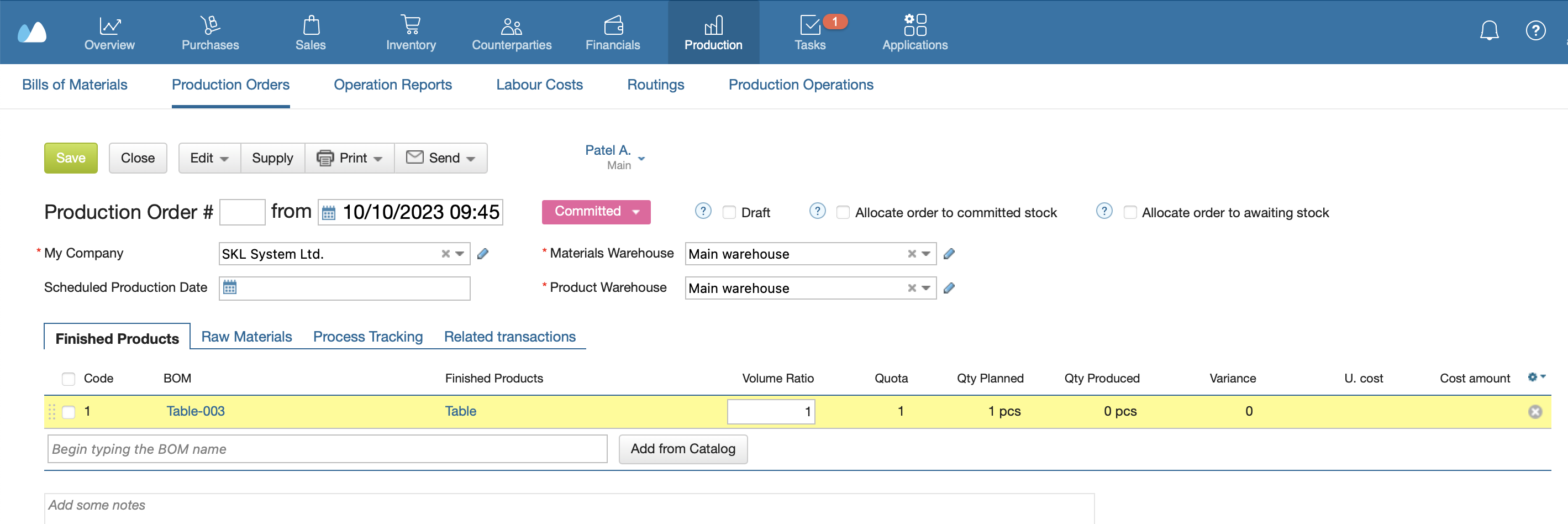Click the Add some notes field
Image resolution: width=1568 pixels, height=524 pixels.
pos(569,508)
